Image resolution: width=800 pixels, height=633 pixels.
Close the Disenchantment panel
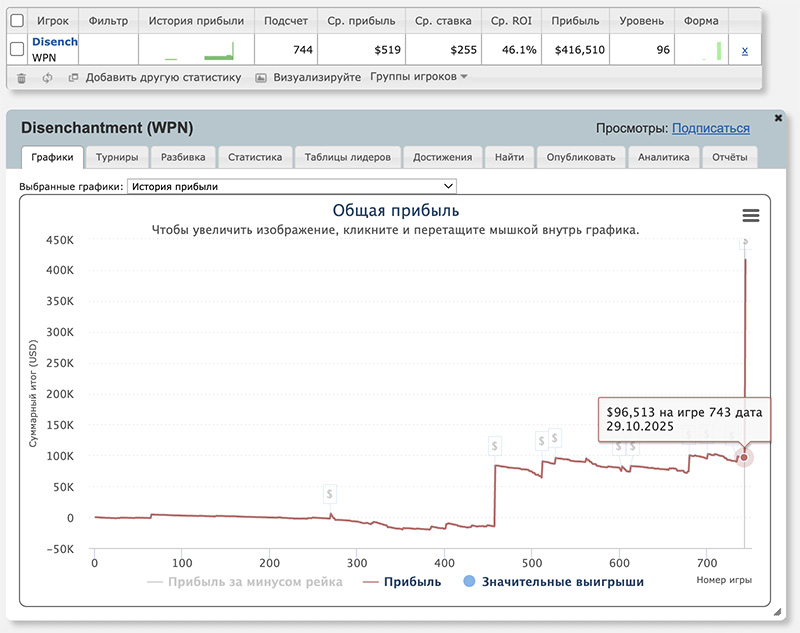pyautogui.click(x=779, y=117)
